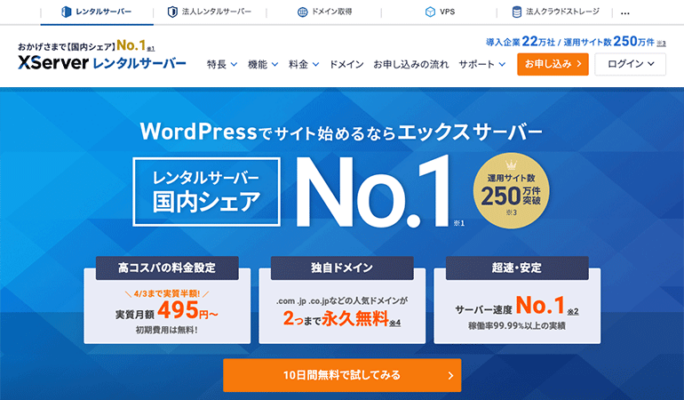Click the レンタルサーバー server icon in top bar
Screen dimensions: 684x400
click(66, 12)
